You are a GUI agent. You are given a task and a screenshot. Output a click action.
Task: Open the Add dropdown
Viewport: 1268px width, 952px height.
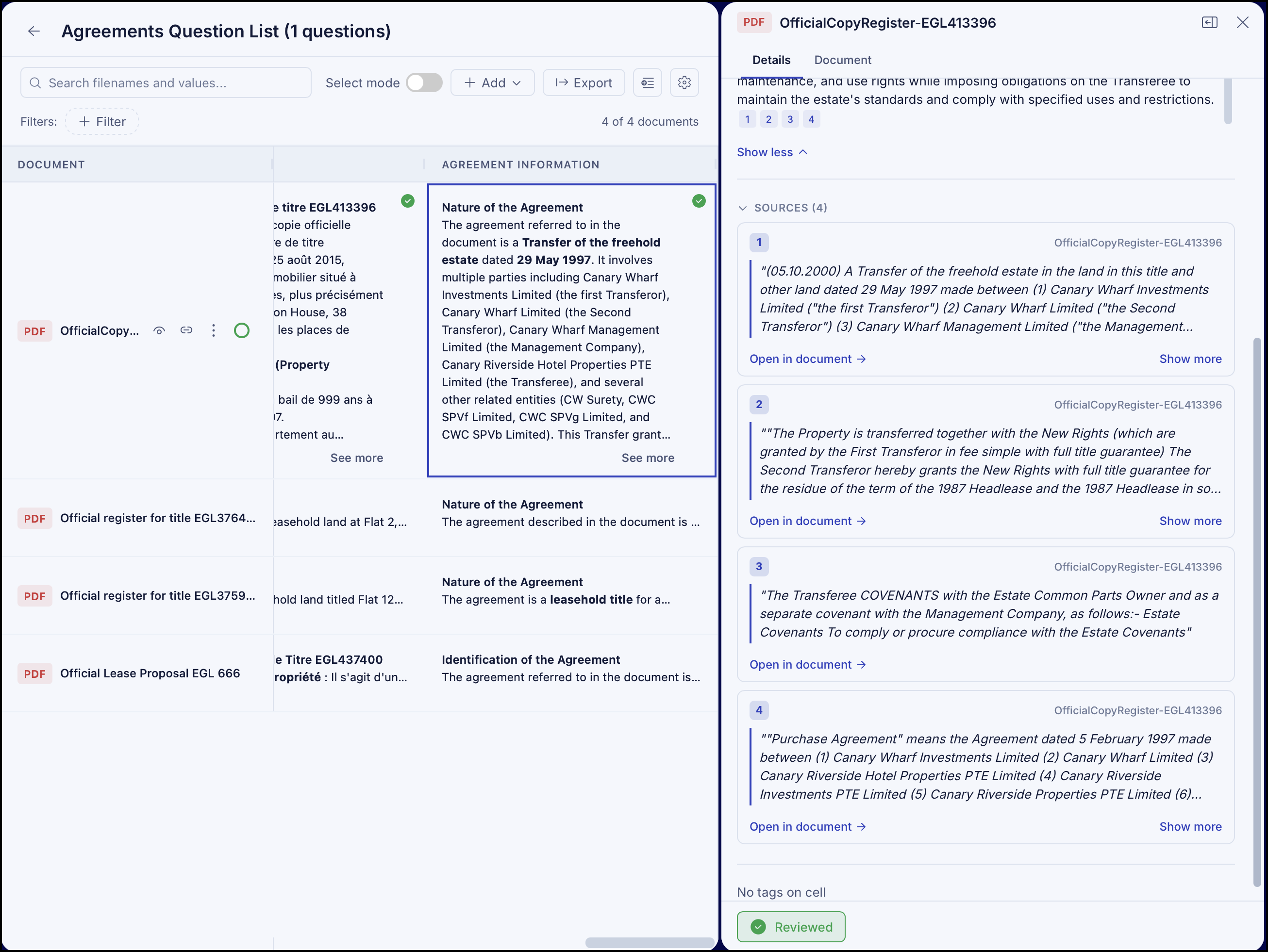(x=492, y=83)
